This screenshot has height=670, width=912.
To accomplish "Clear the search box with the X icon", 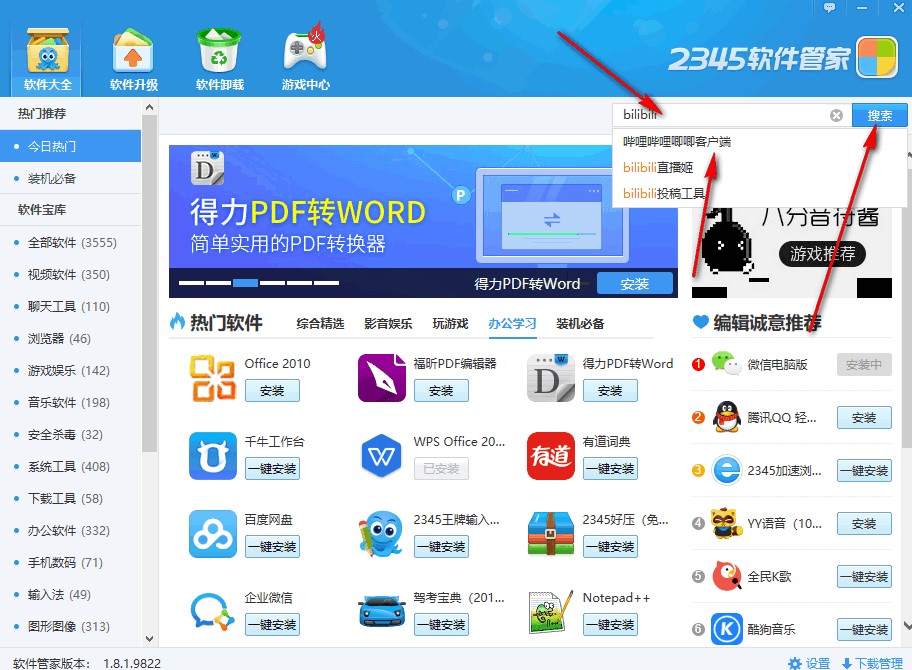I will [x=836, y=115].
